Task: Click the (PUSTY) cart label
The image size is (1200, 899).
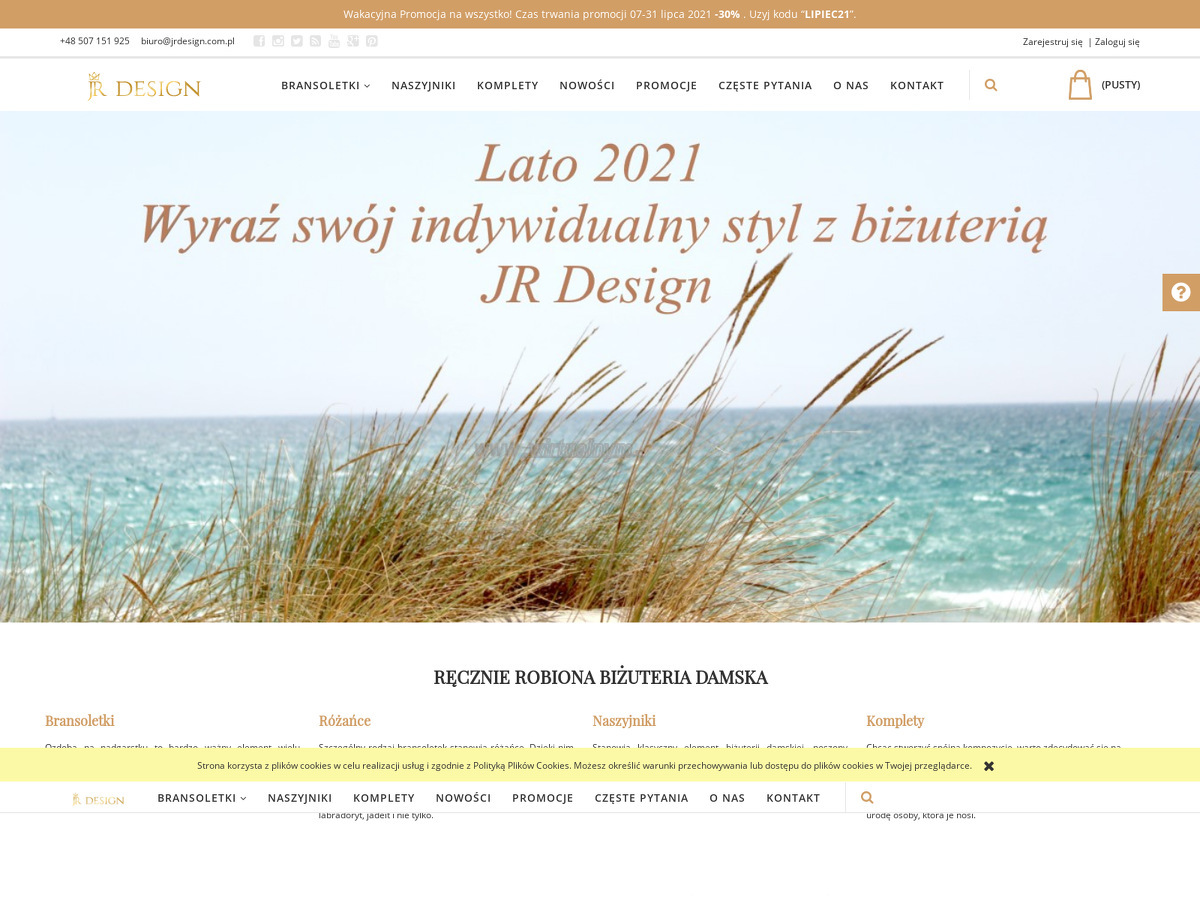Action: [1121, 85]
